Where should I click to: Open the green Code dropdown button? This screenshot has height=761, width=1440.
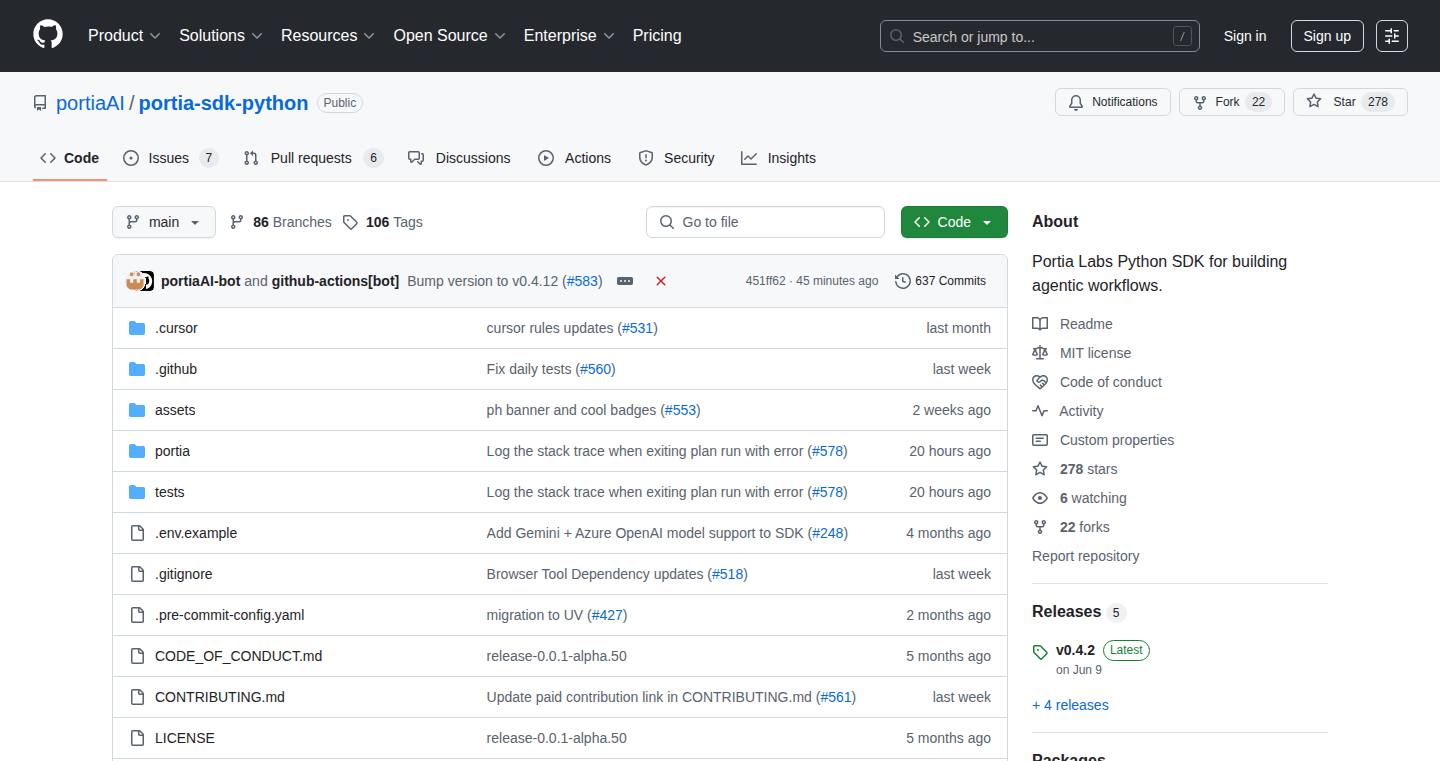[954, 222]
